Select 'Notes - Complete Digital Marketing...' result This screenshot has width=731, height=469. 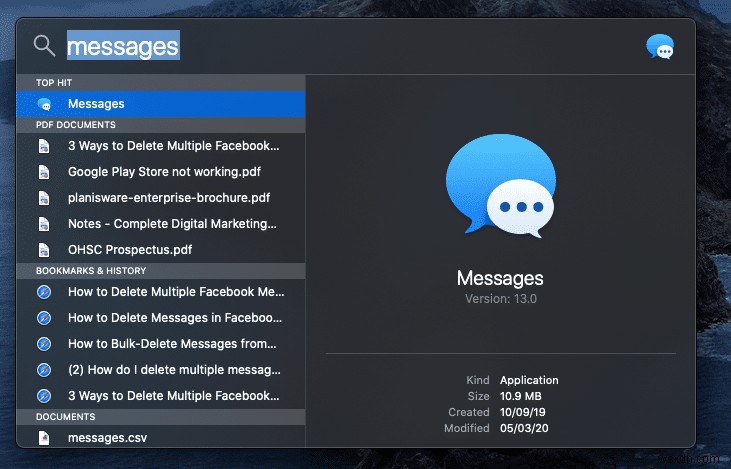(161, 224)
